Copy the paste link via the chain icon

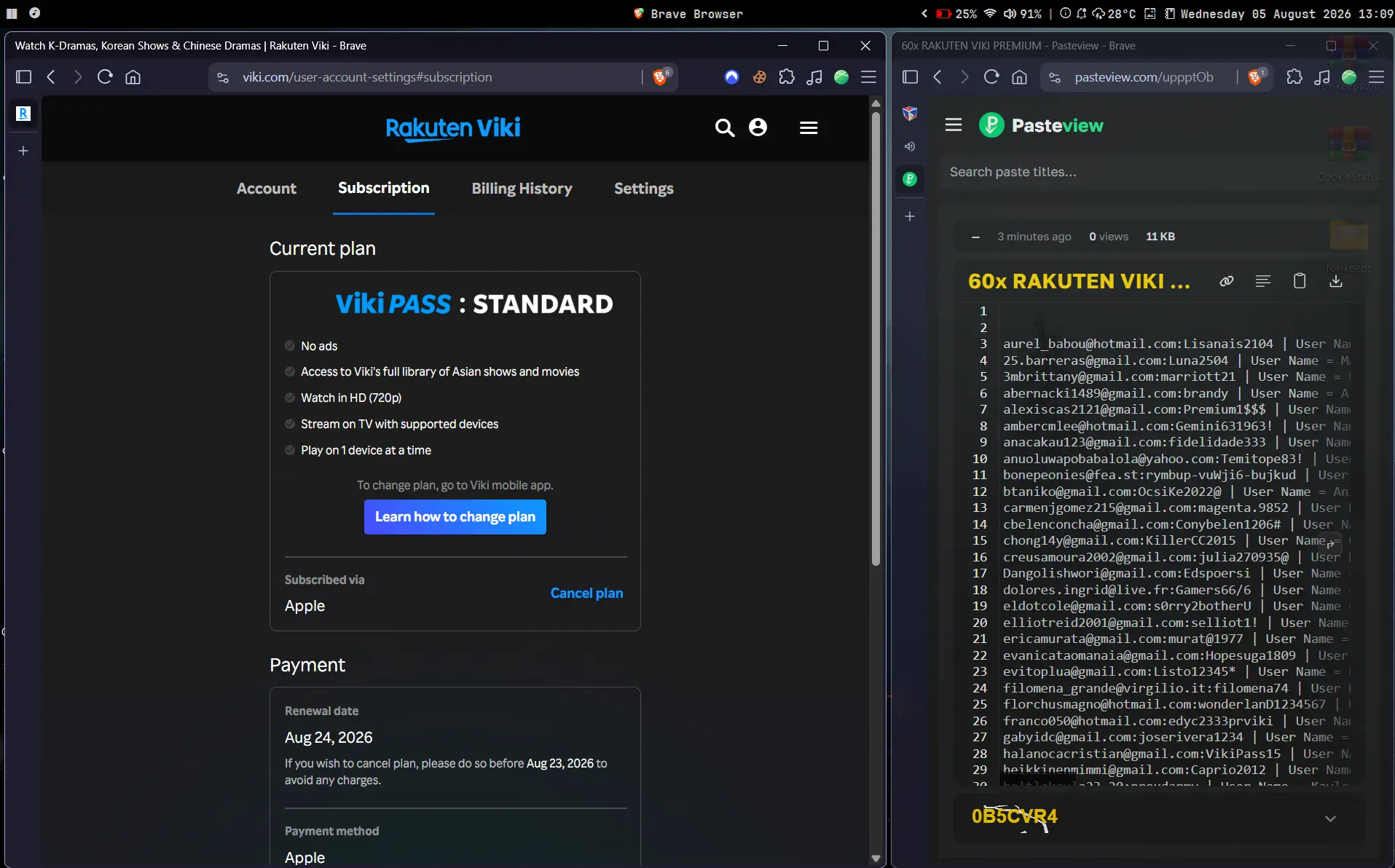click(1227, 281)
